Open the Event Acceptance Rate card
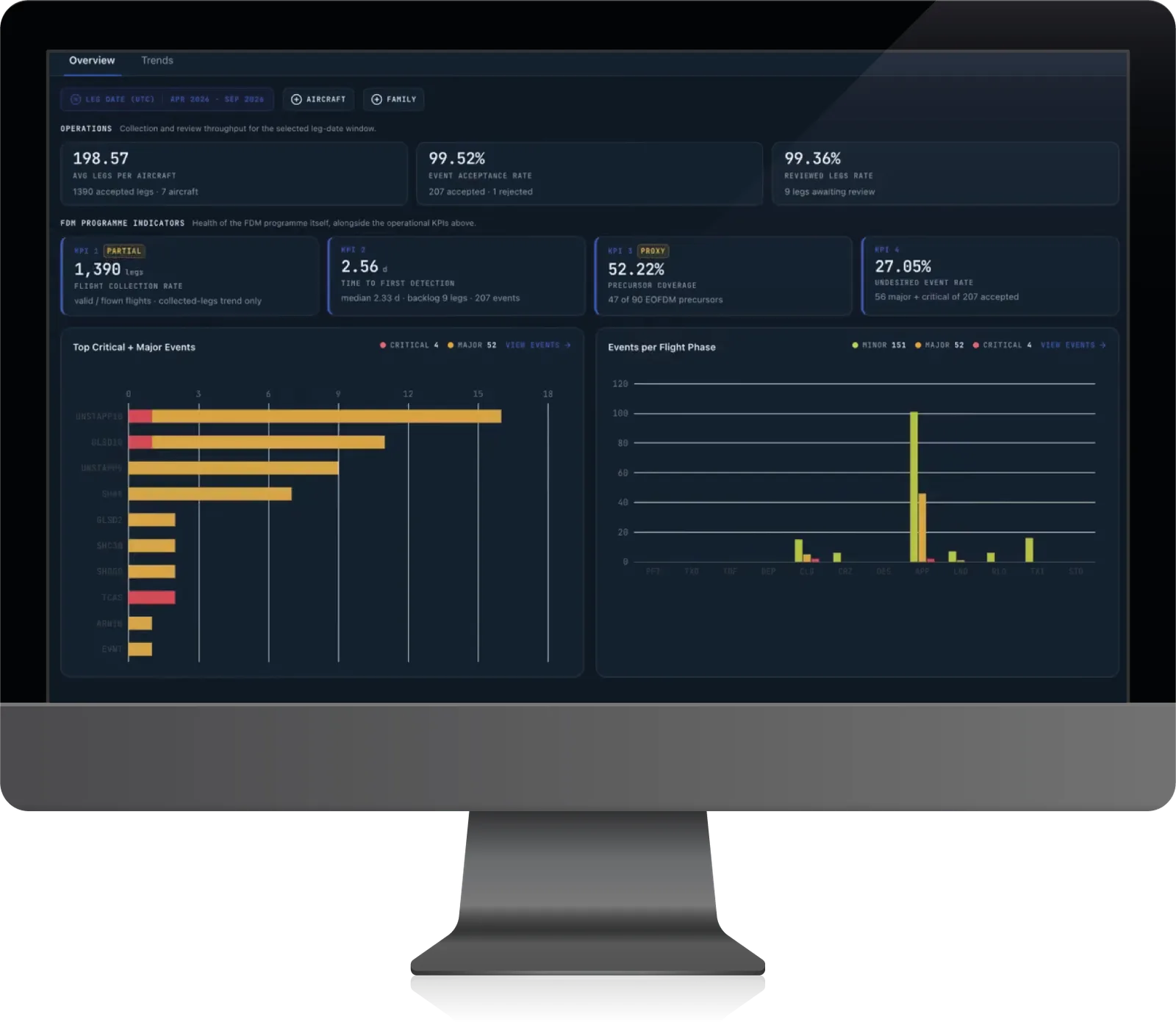 (589, 173)
